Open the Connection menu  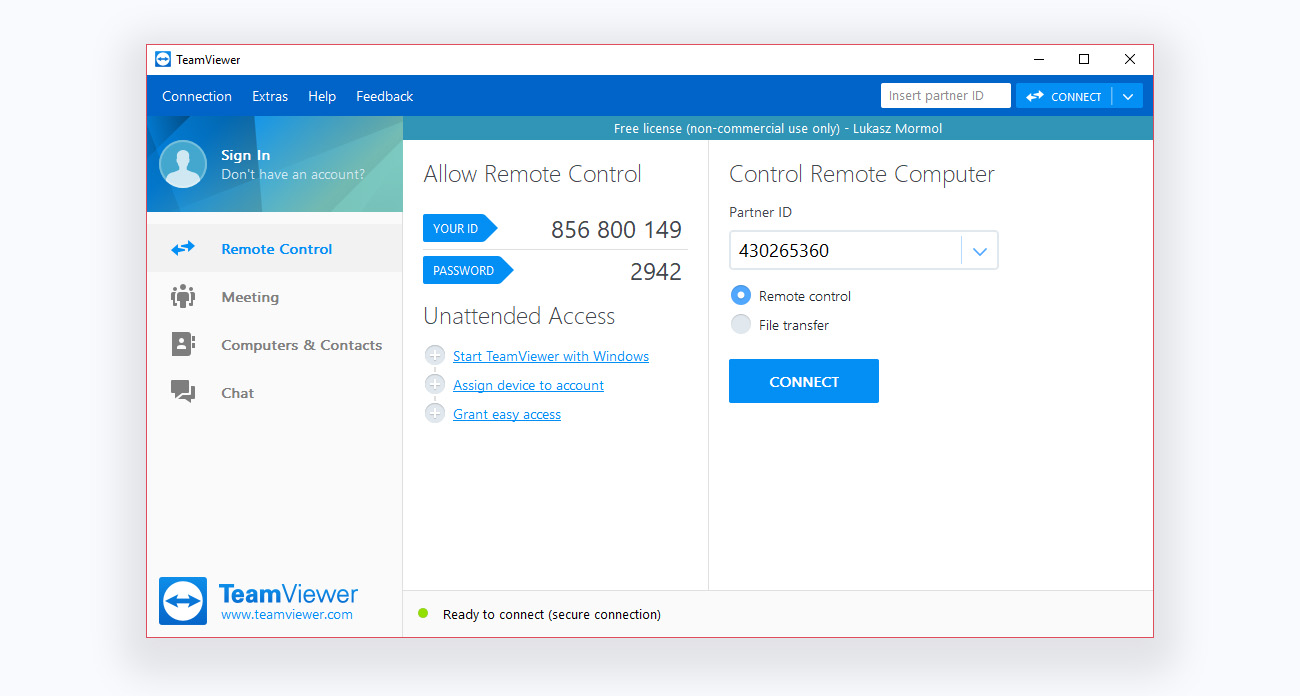coord(197,97)
